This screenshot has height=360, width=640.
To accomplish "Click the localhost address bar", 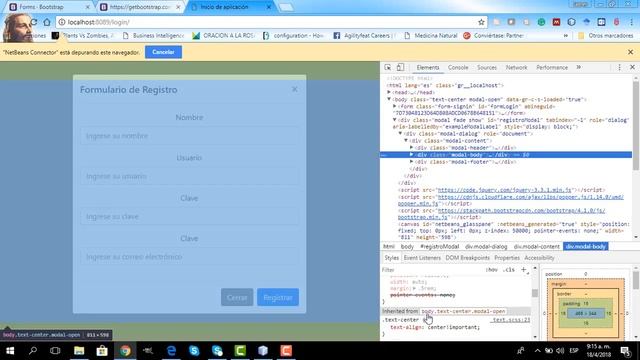I will tap(269, 22).
